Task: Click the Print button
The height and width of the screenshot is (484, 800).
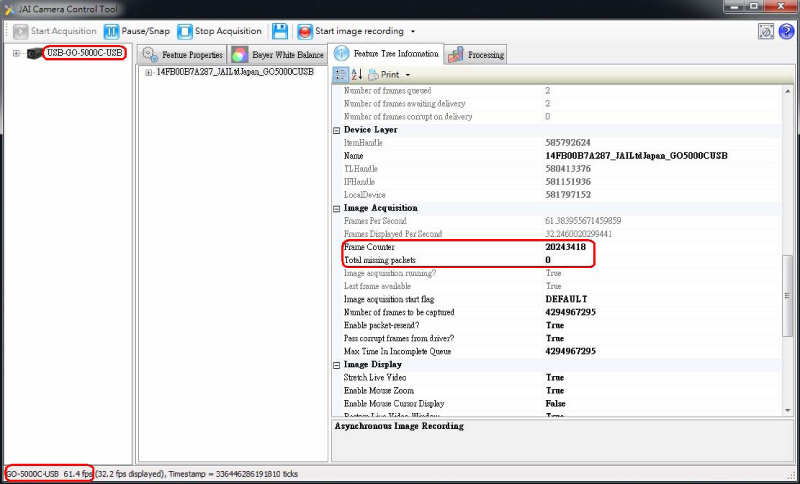Action: (384, 74)
